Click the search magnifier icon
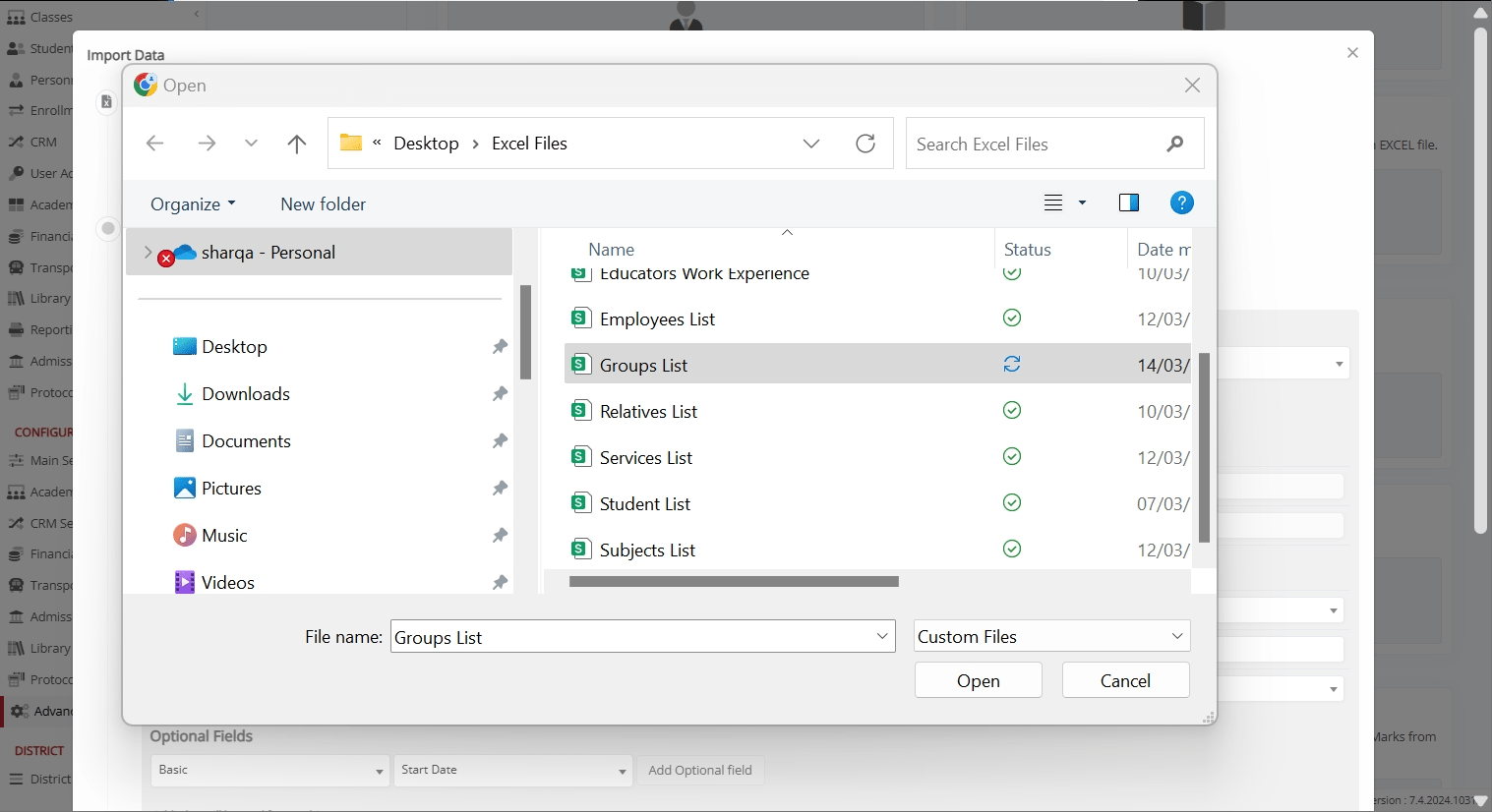The width and height of the screenshot is (1492, 812). tap(1174, 144)
